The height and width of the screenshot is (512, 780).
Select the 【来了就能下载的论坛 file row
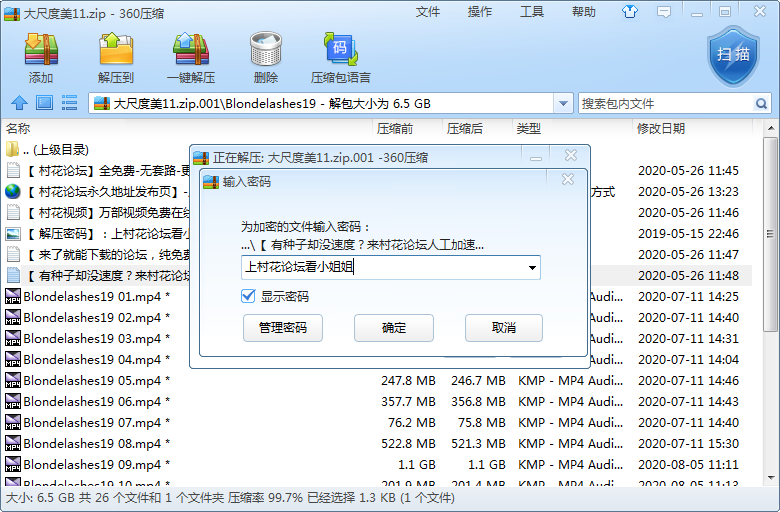107,255
